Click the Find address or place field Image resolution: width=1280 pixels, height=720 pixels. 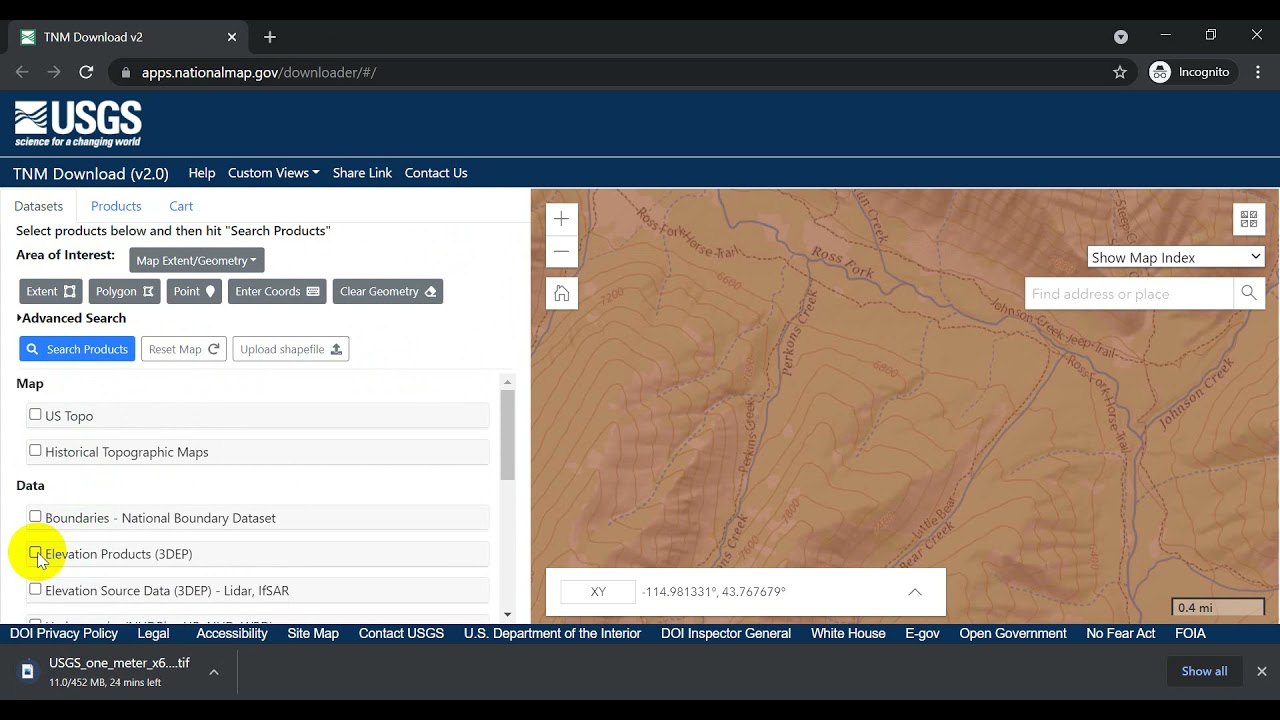(1129, 294)
